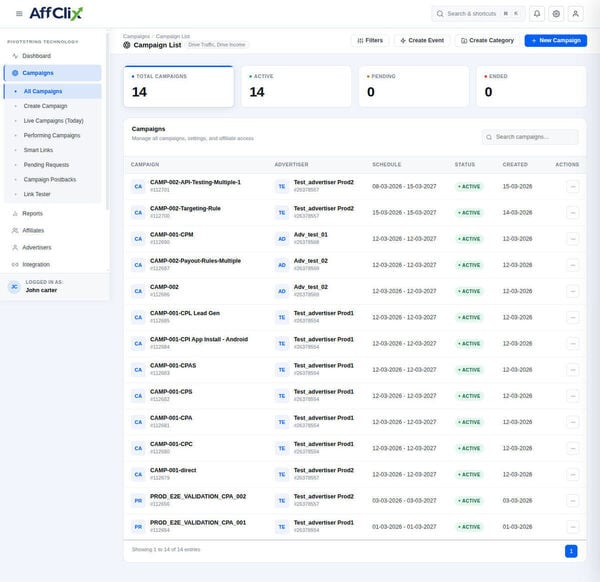Expand the Campaigns sidebar section

(x=52, y=73)
